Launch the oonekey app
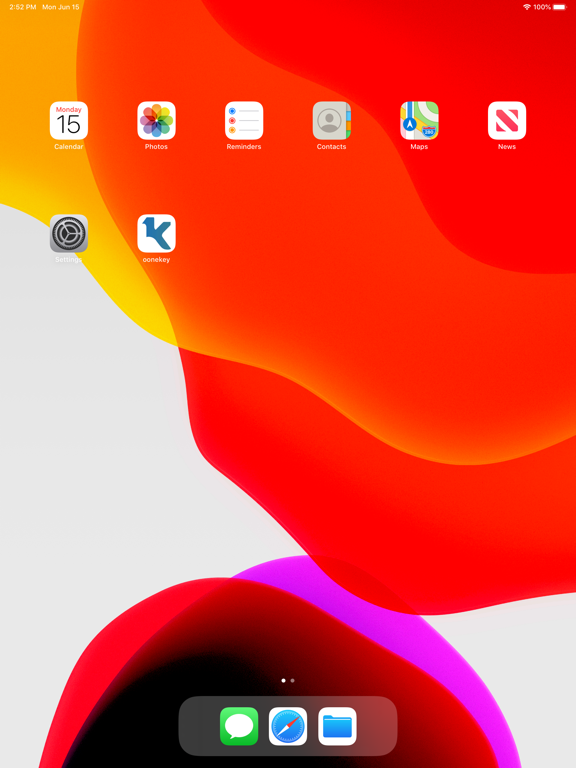 click(x=156, y=233)
